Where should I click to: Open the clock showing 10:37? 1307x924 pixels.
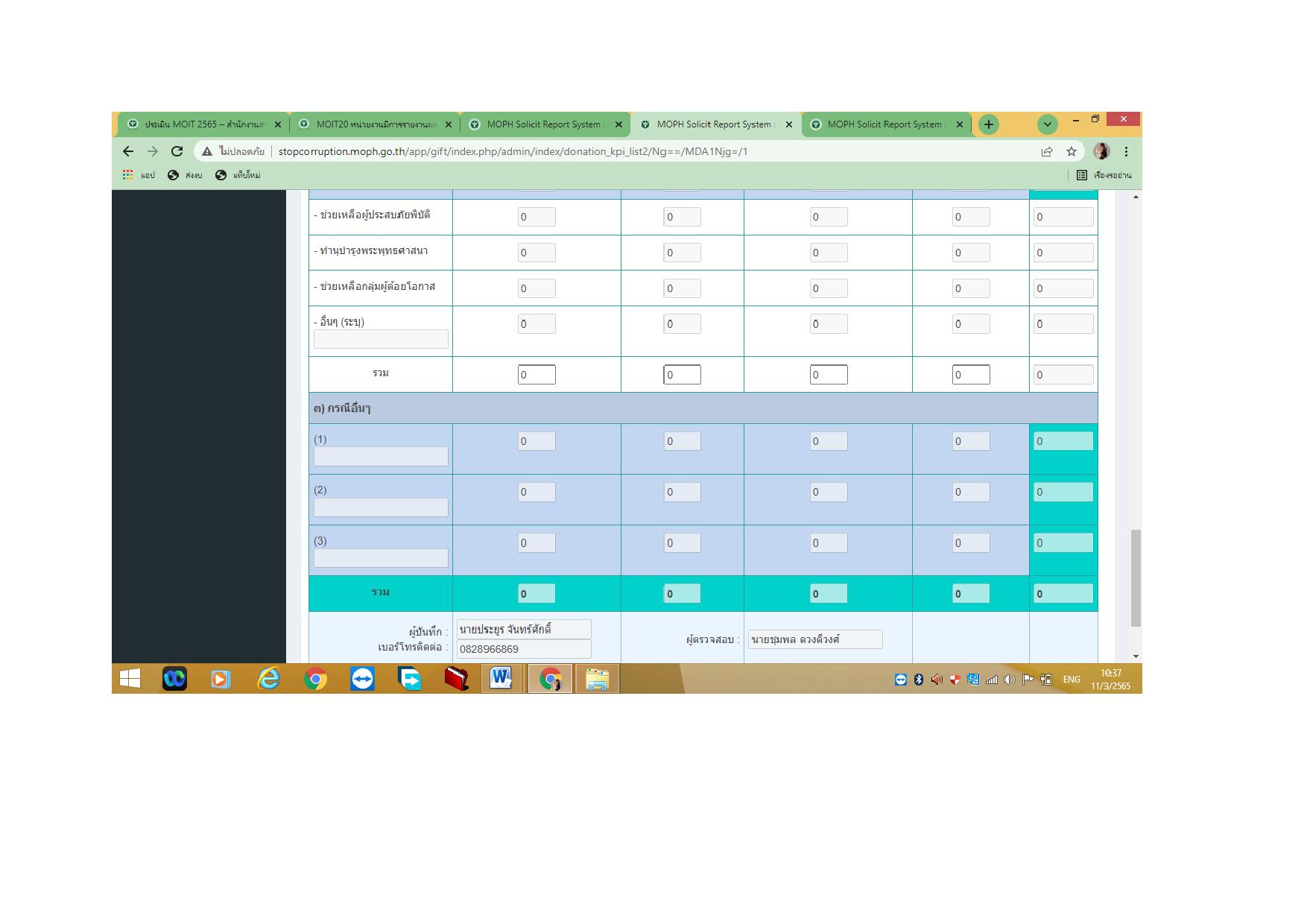tap(1110, 679)
